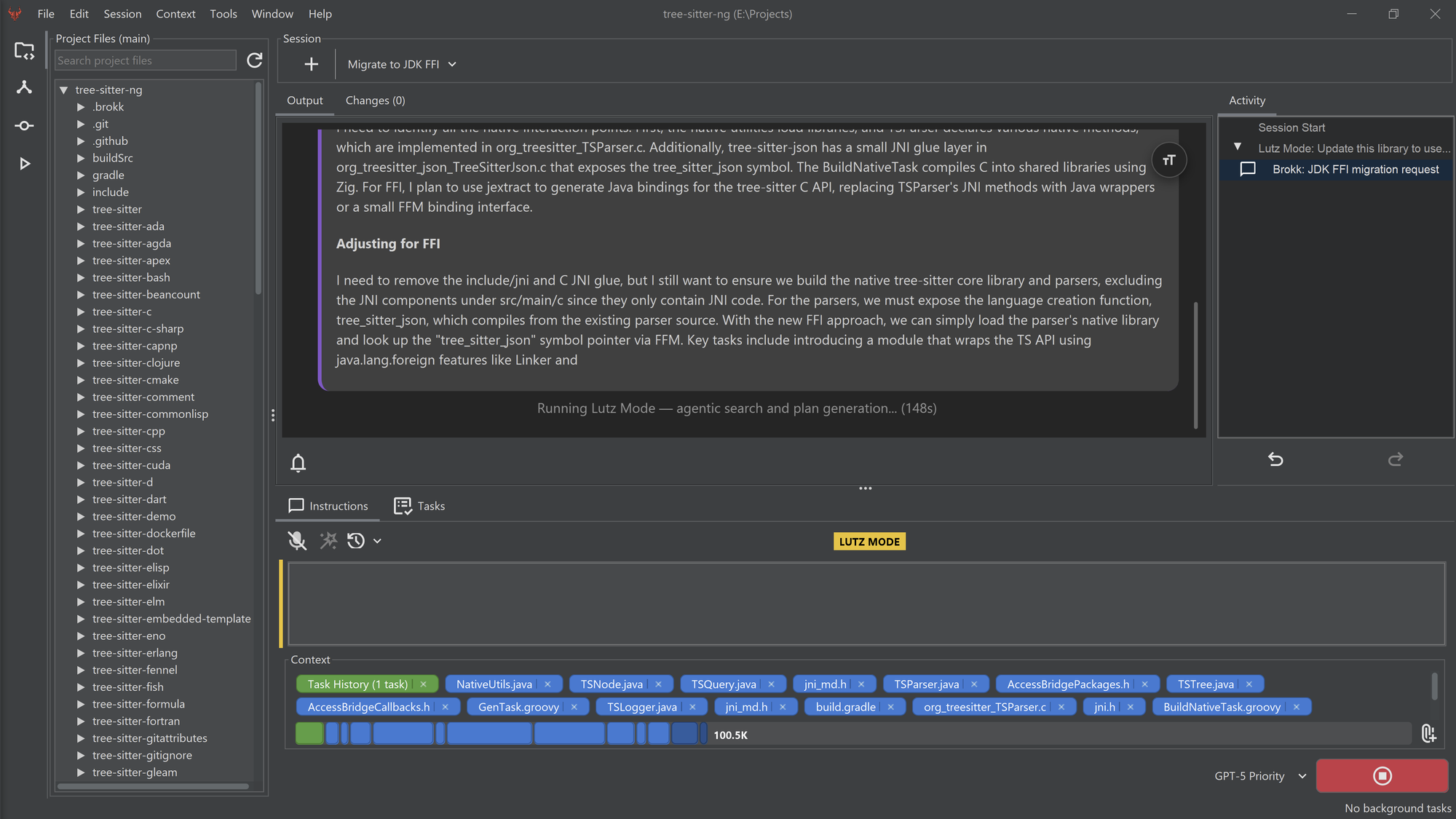The image size is (1456, 819).
Task: Click the undo arrow in Activity panel
Action: pos(1275,459)
